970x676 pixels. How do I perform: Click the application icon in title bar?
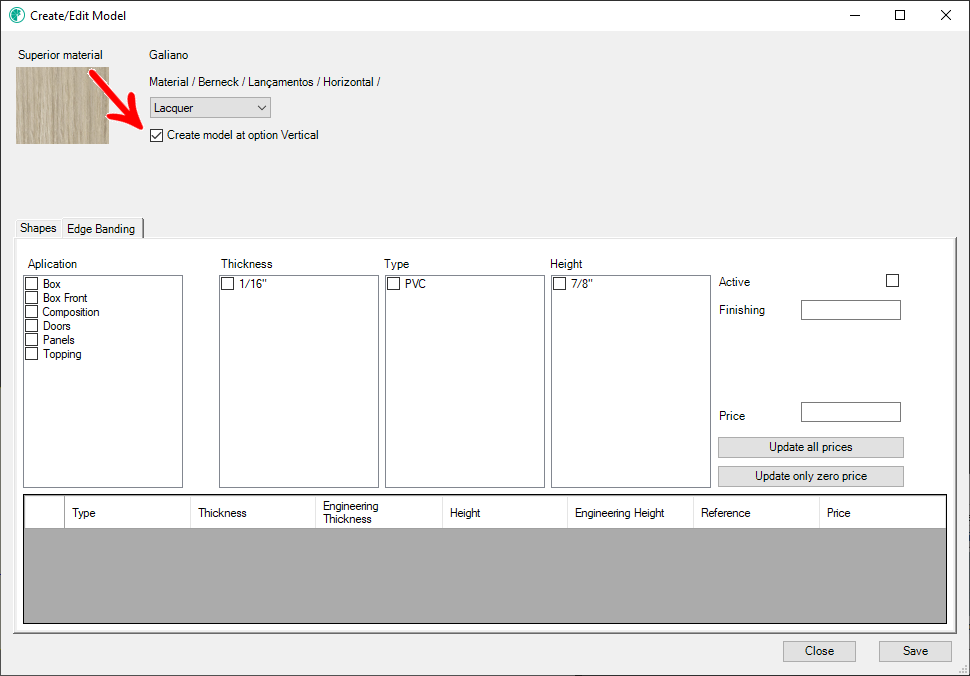[16, 16]
